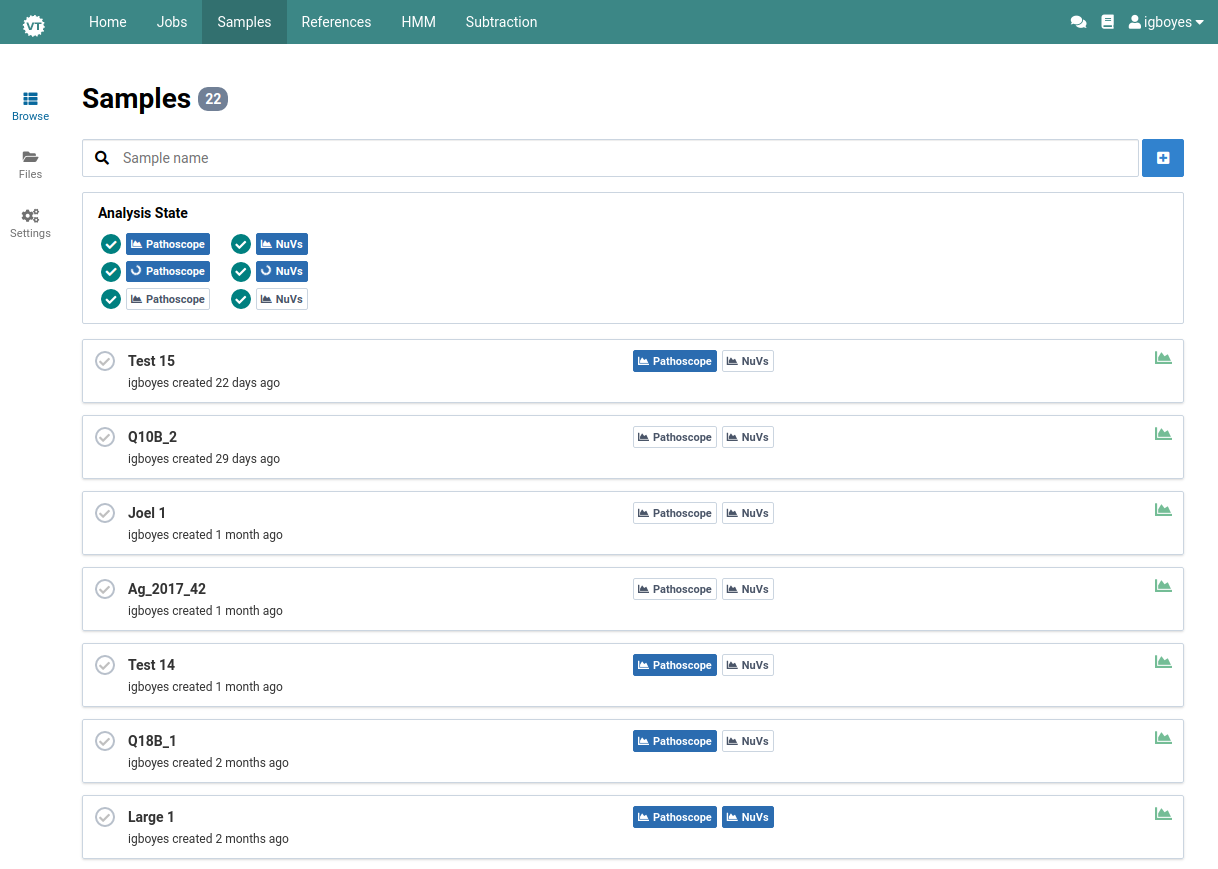Click the create sample plus button
1218x869 pixels.
click(x=1162, y=158)
